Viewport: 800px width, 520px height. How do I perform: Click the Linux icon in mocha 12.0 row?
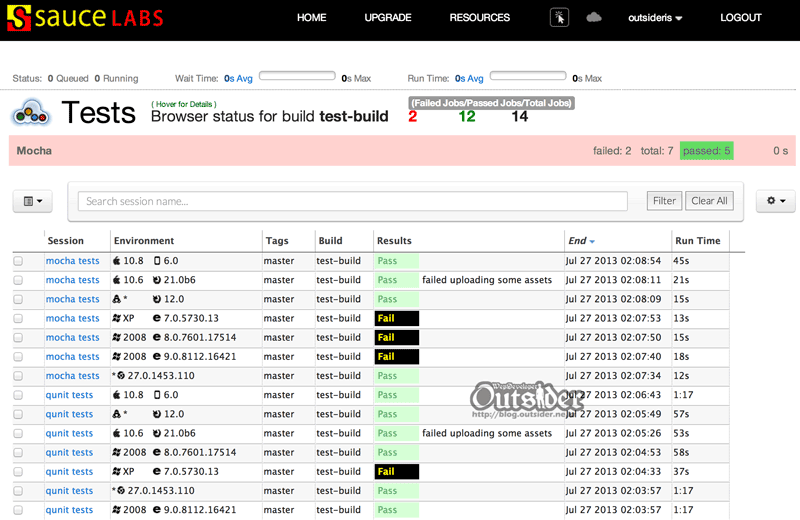coord(117,299)
